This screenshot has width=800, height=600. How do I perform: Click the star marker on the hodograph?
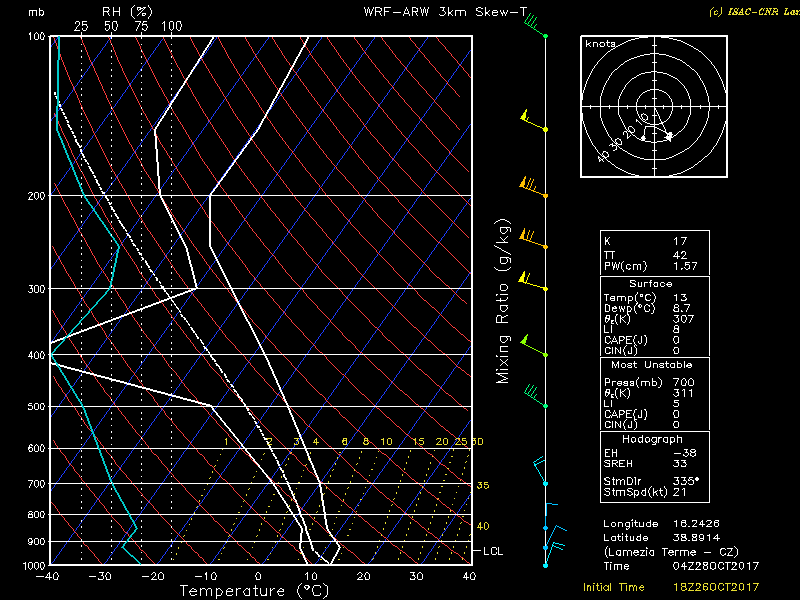click(669, 136)
